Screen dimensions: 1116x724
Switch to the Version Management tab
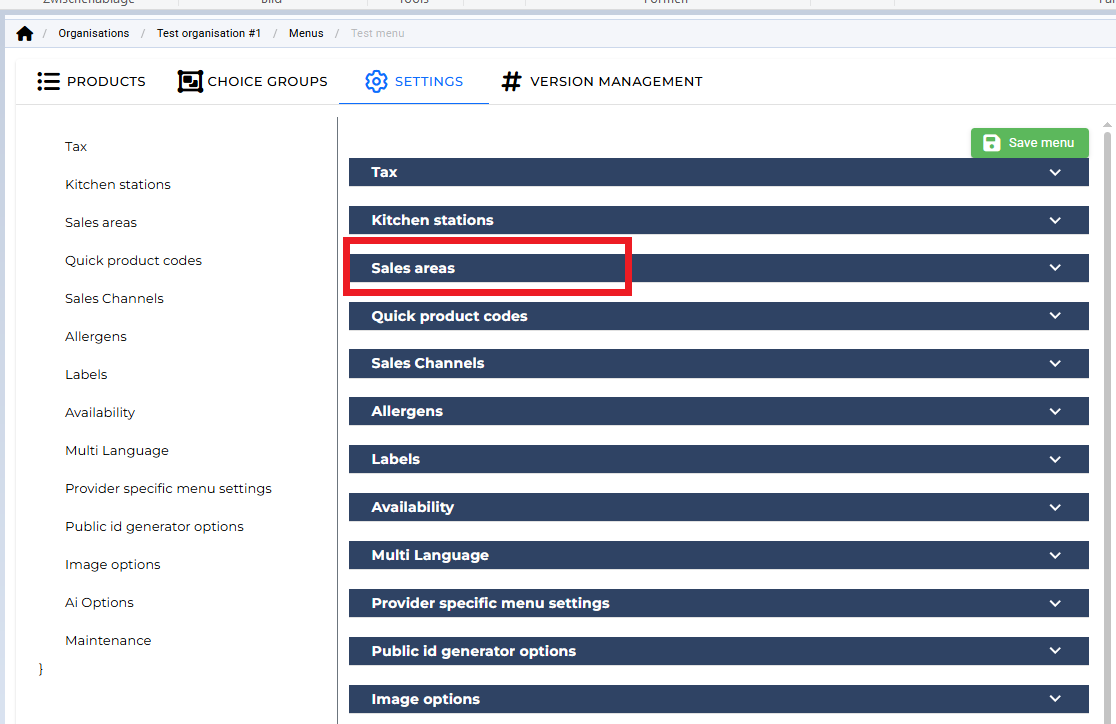tap(615, 82)
